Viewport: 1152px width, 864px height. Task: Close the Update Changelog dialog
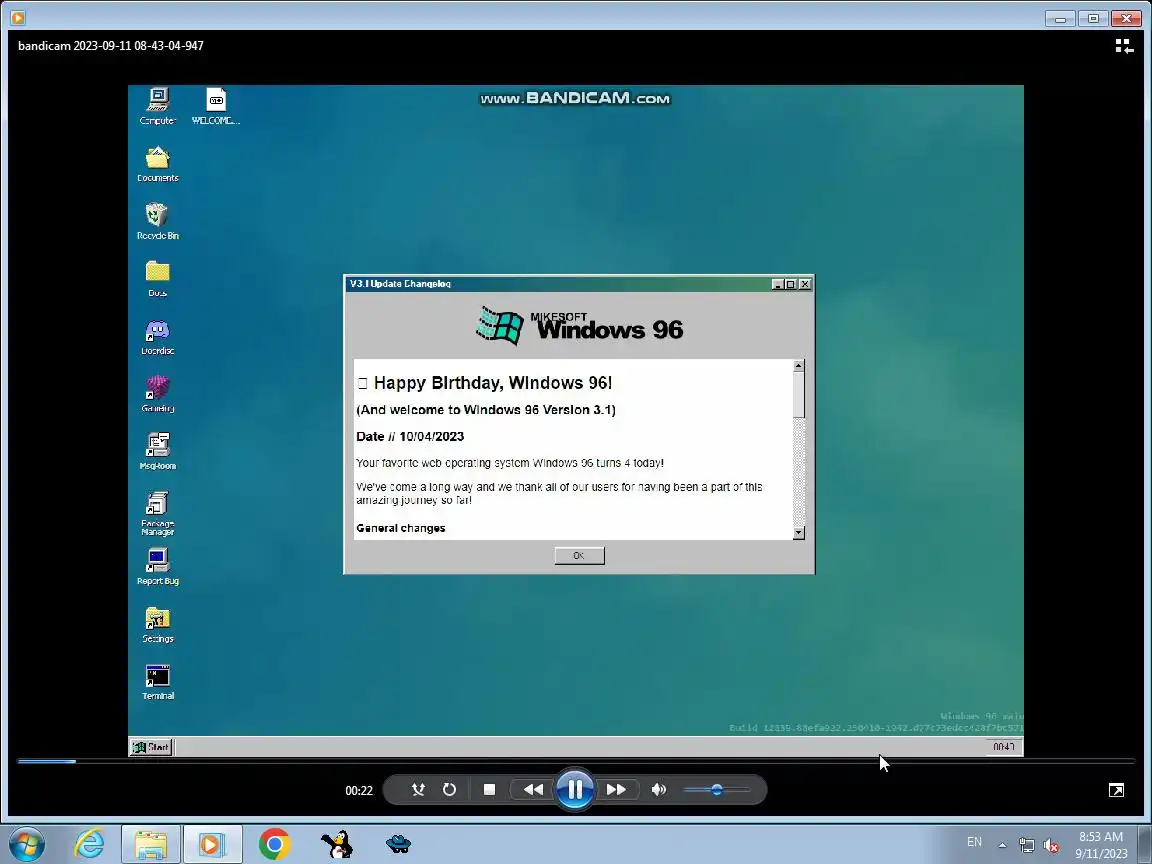coord(805,284)
